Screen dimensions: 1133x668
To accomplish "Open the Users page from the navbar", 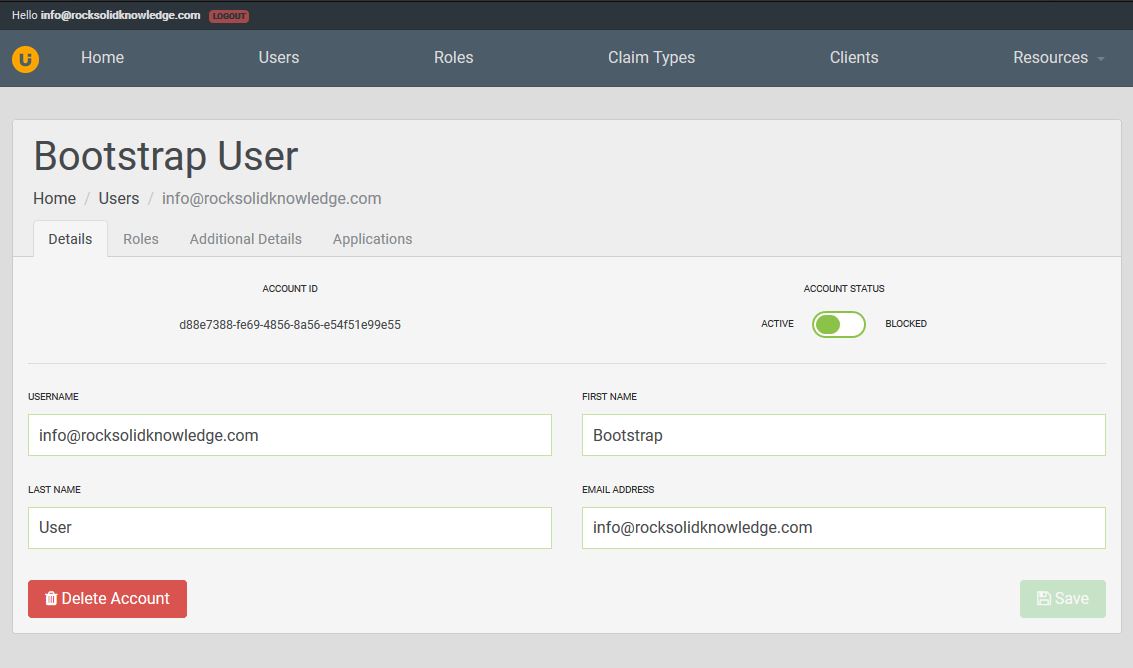I will point(278,58).
